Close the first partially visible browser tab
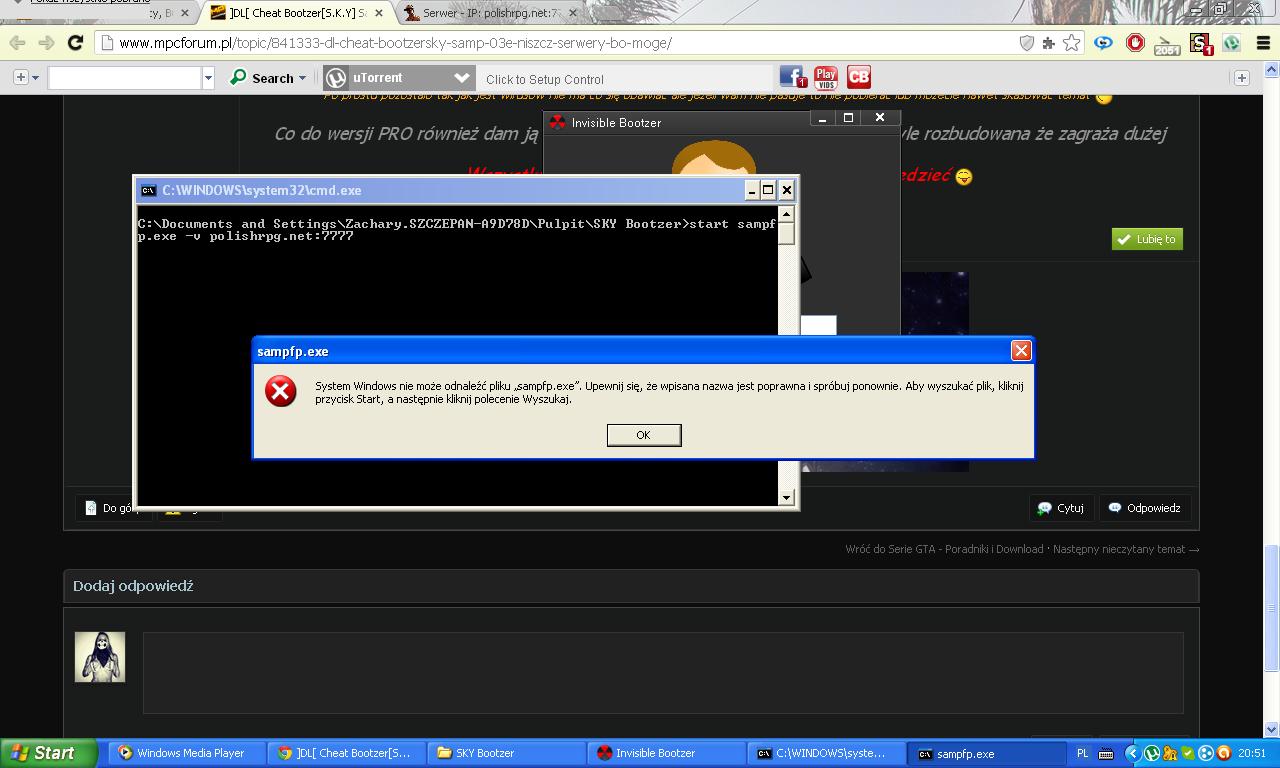Viewport: 1280px width, 768px height. (185, 13)
